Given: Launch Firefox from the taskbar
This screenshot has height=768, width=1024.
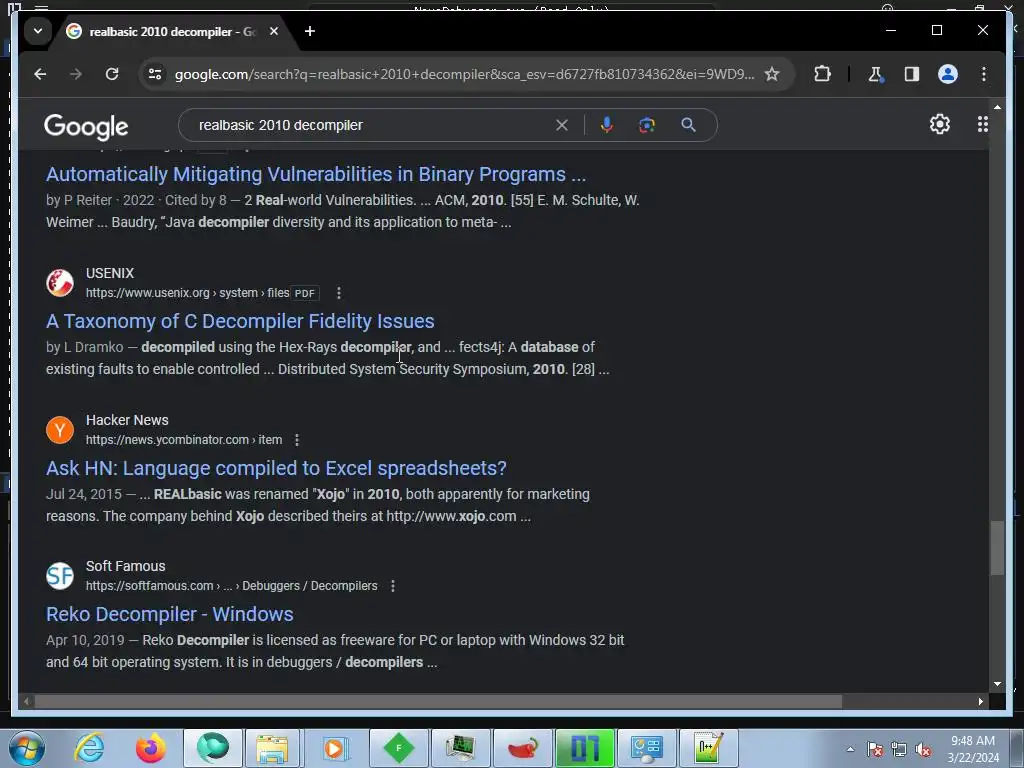Looking at the screenshot, I should coord(151,748).
